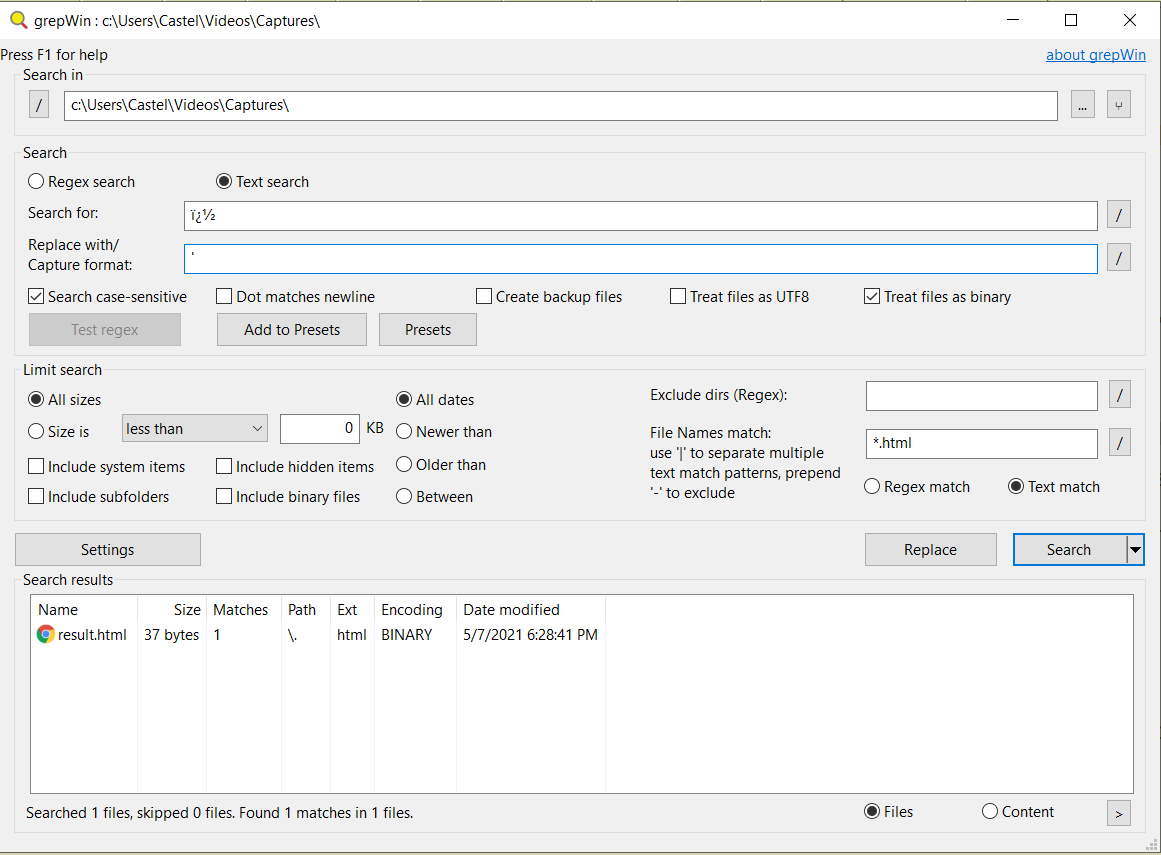1161x855 pixels.
Task: Open the Presets button
Action: pyautogui.click(x=428, y=329)
